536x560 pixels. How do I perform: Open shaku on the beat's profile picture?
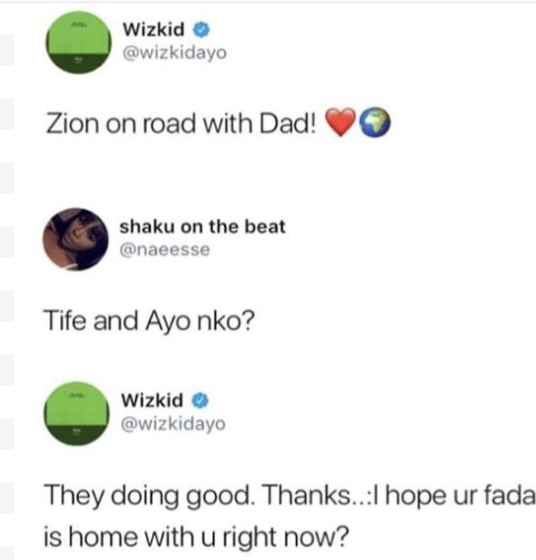click(75, 239)
